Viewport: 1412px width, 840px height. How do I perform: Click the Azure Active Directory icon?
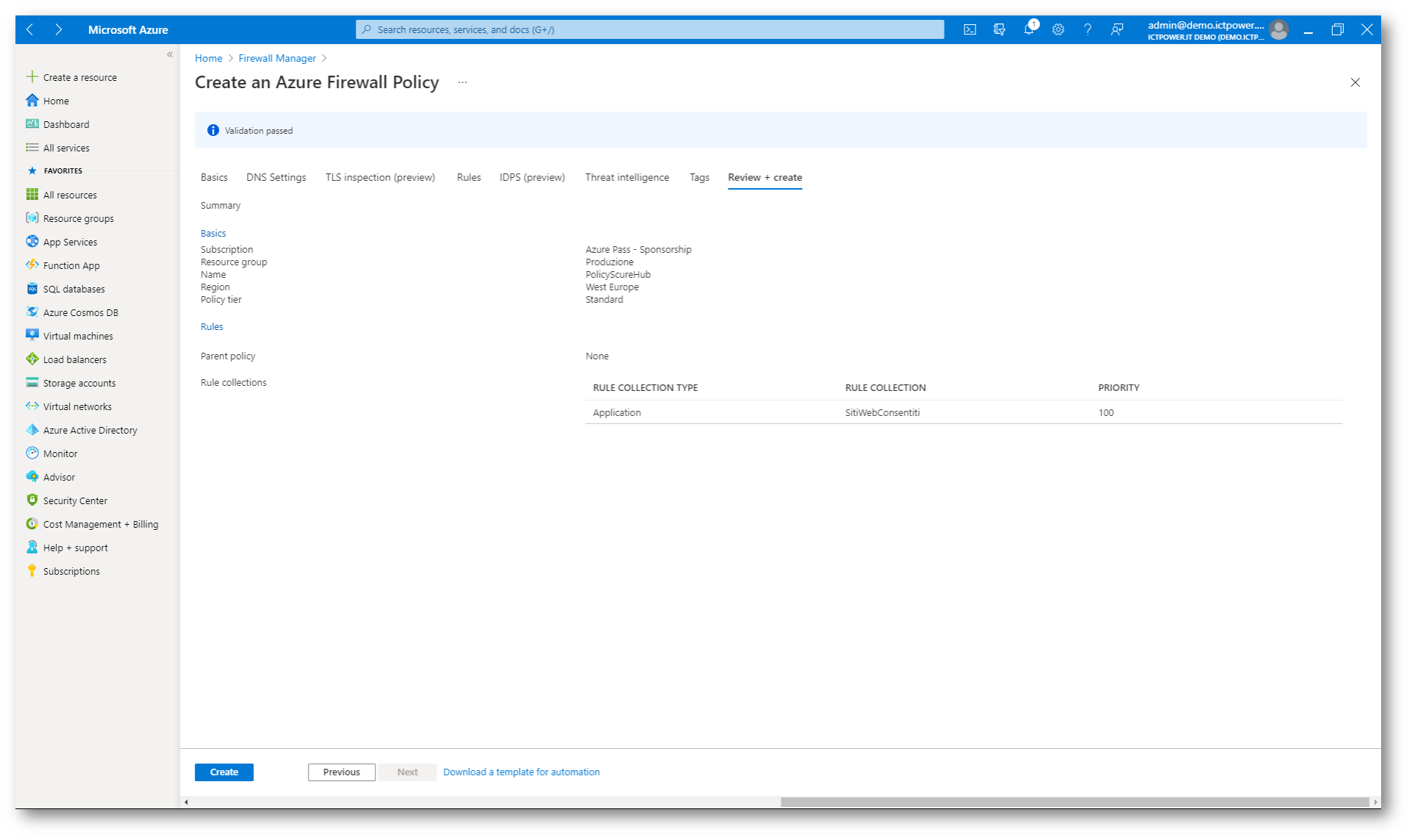pyautogui.click(x=32, y=430)
